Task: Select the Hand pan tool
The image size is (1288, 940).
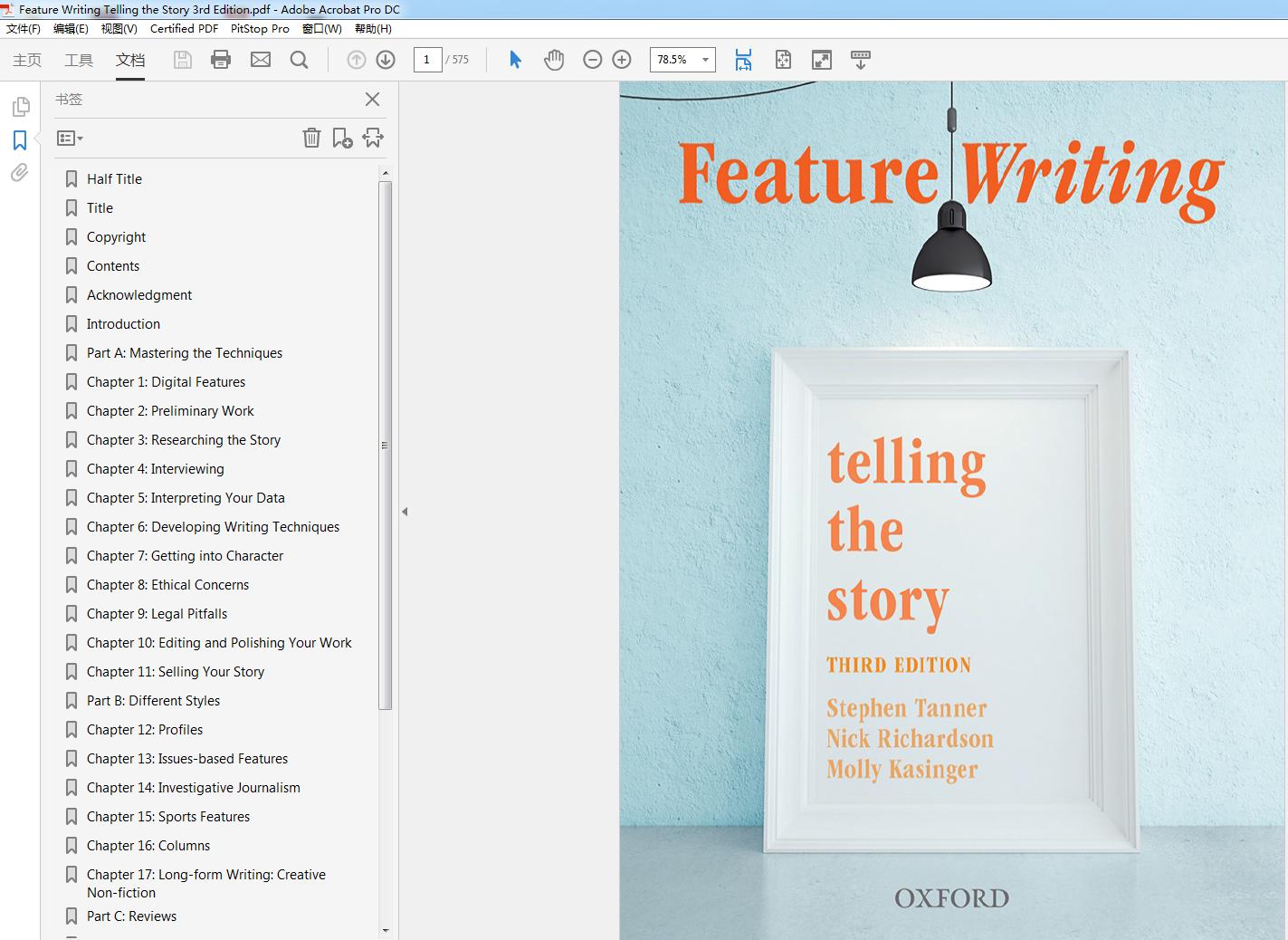Action: pyautogui.click(x=554, y=60)
